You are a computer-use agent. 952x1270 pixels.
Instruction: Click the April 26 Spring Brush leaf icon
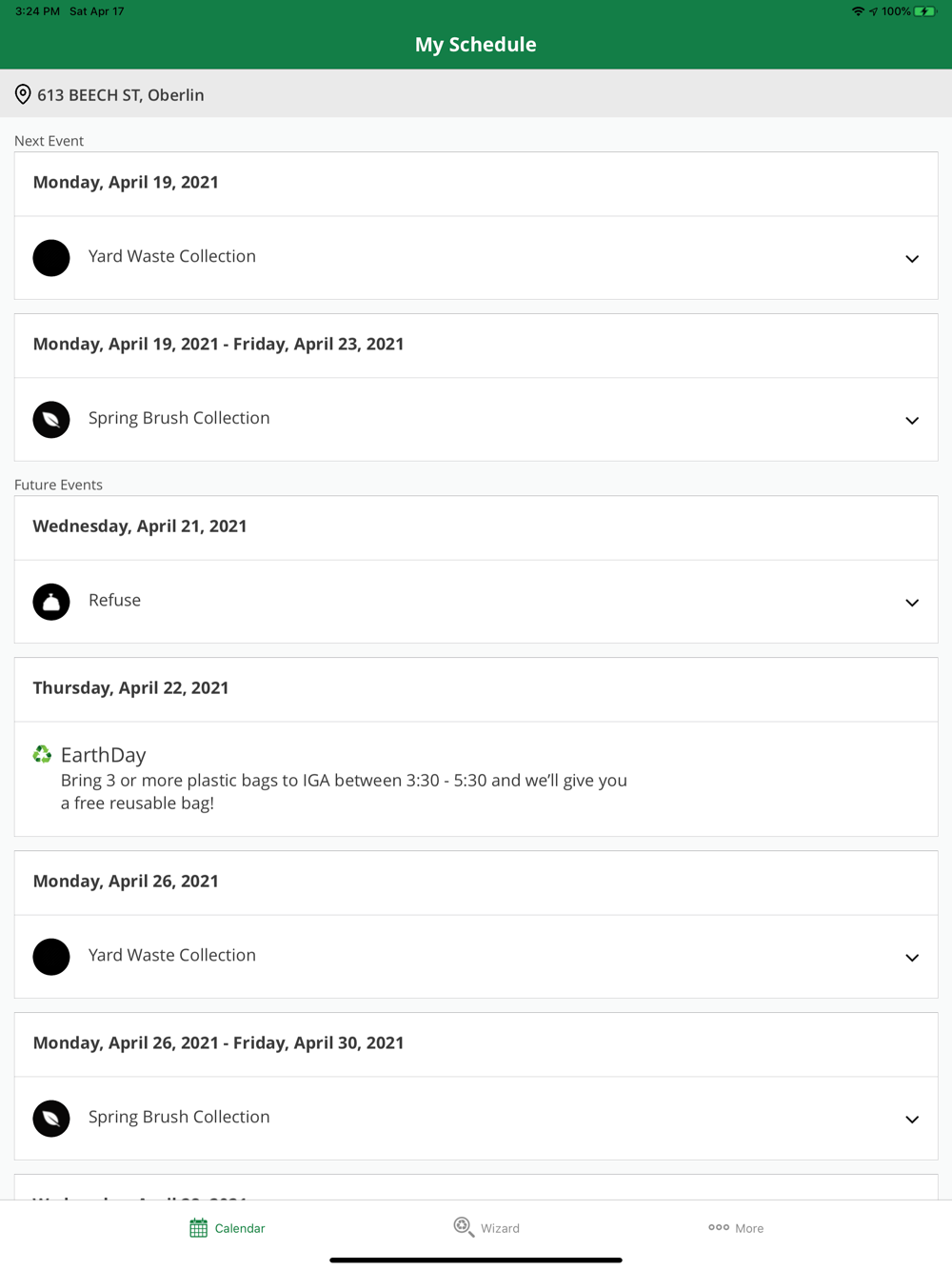pyautogui.click(x=51, y=1119)
